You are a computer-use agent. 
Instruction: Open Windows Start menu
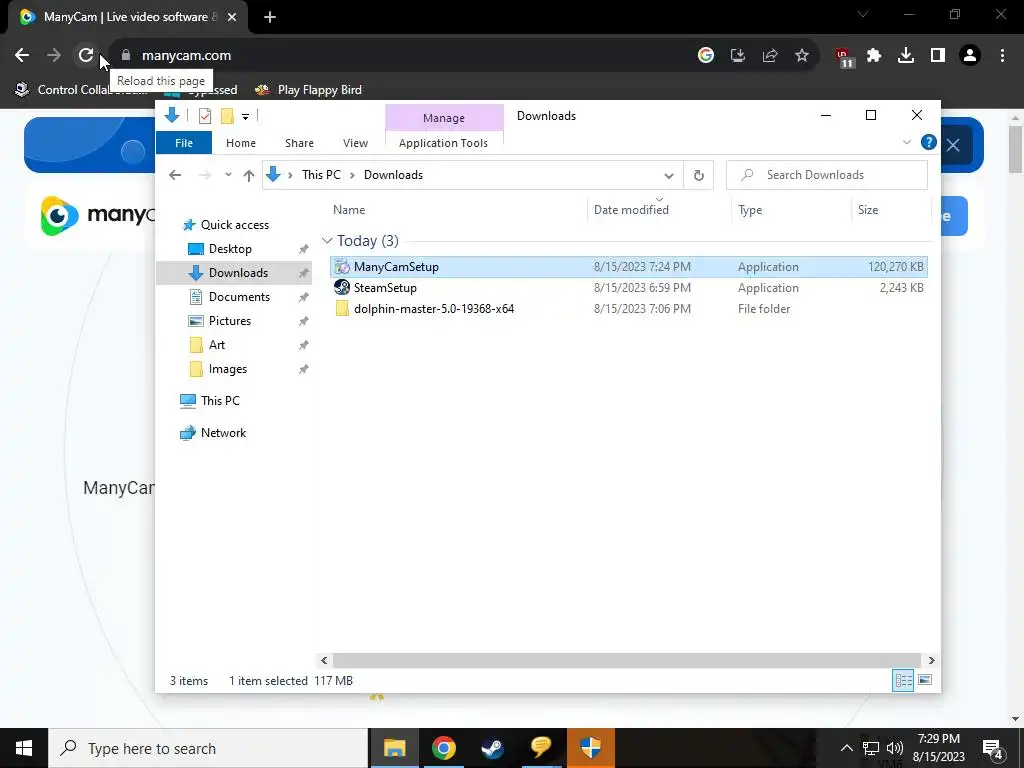pyautogui.click(x=24, y=748)
